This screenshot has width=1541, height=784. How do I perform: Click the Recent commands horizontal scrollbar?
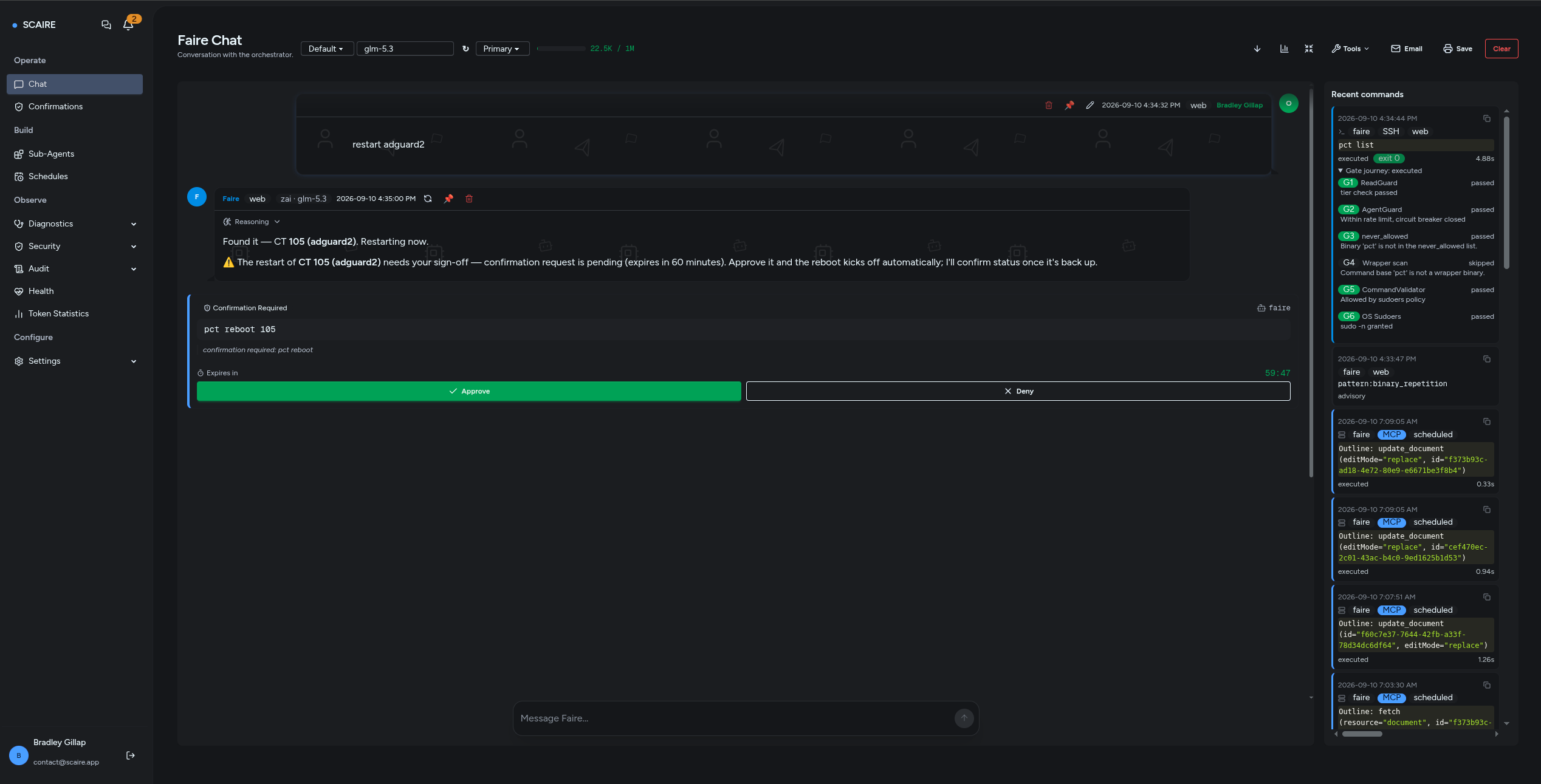(1362, 734)
